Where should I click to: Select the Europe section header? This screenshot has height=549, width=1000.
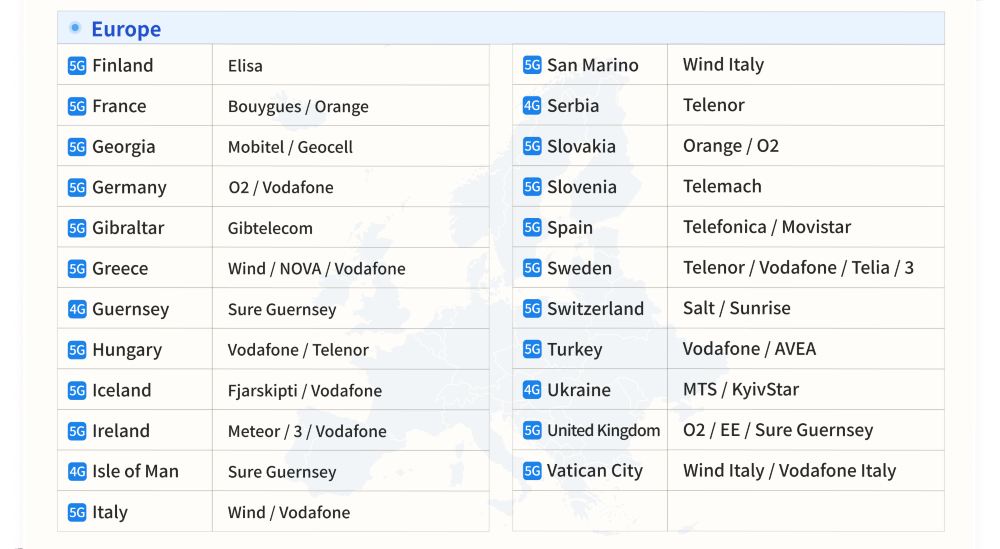[x=126, y=29]
